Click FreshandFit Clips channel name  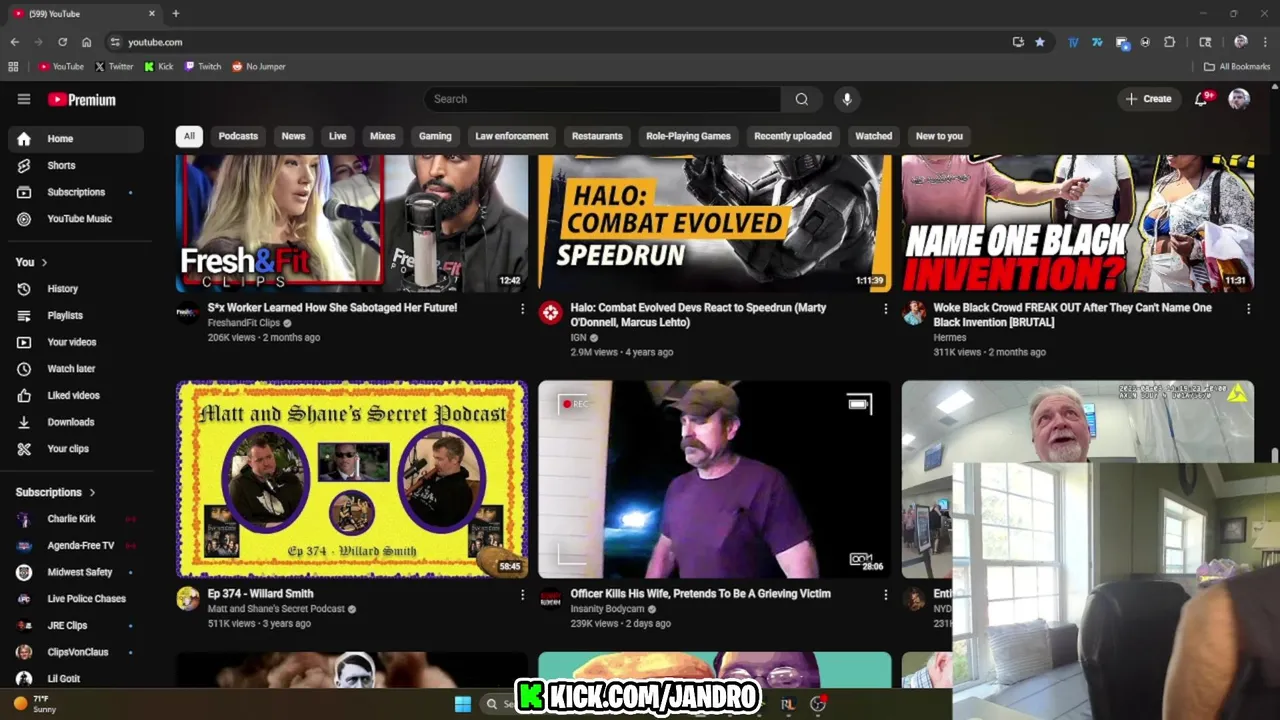(x=243, y=323)
